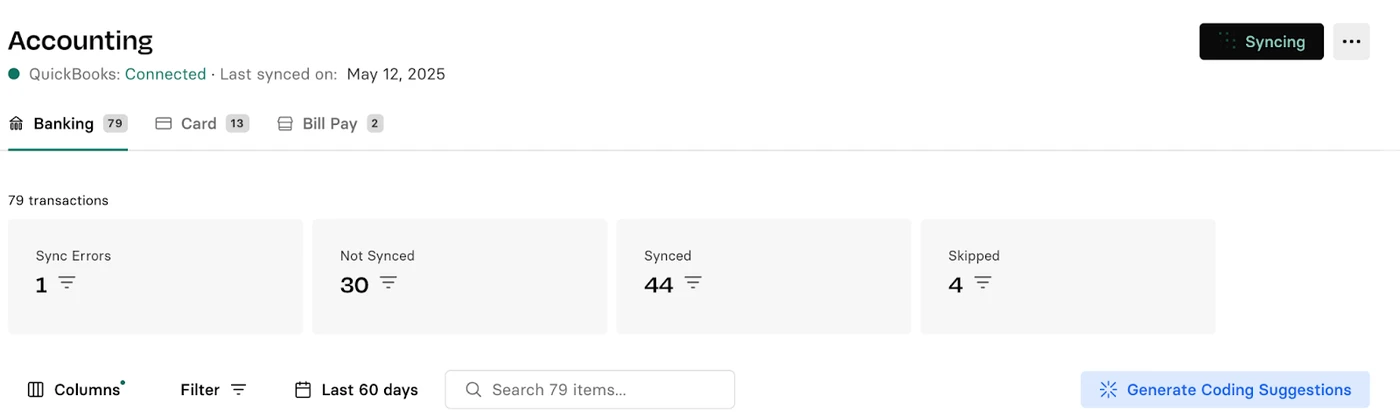Switch to the Card tab
The image size is (1400, 417).
click(x=202, y=124)
